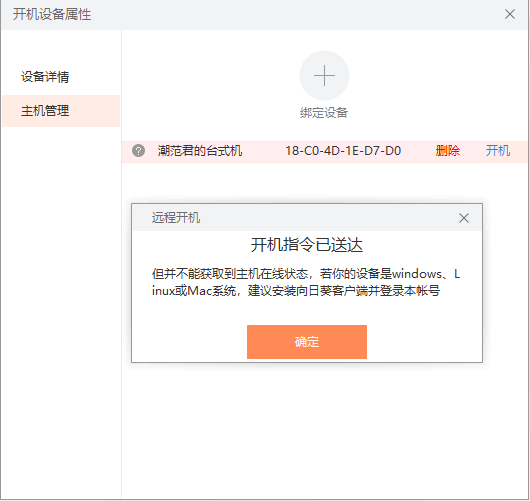This screenshot has width=530, height=501.
Task: Click empty content area below the dialog
Action: point(324,429)
